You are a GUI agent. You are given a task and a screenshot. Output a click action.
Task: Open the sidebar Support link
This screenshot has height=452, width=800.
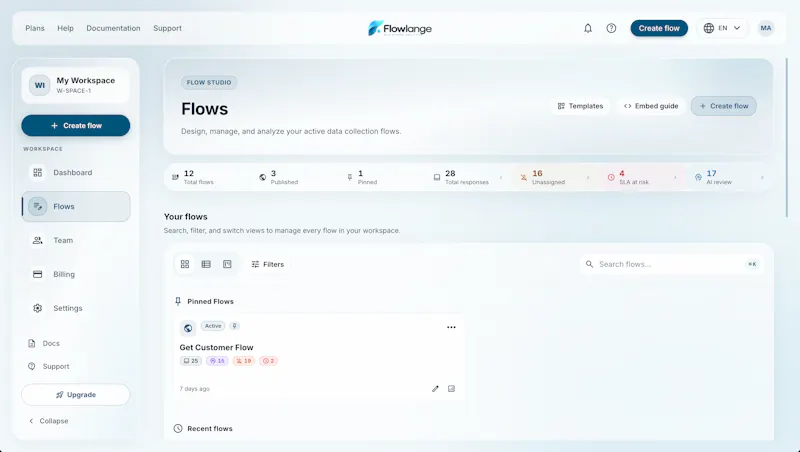pos(48,366)
